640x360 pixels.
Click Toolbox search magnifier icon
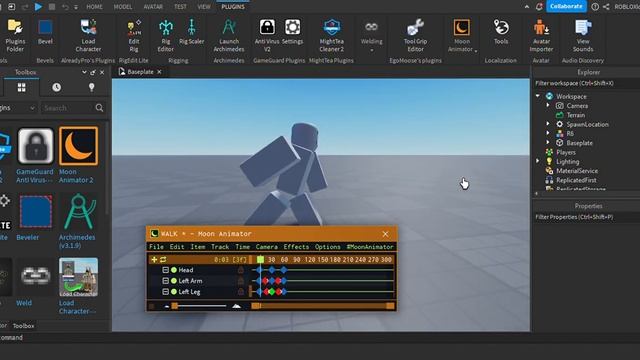click(99, 108)
